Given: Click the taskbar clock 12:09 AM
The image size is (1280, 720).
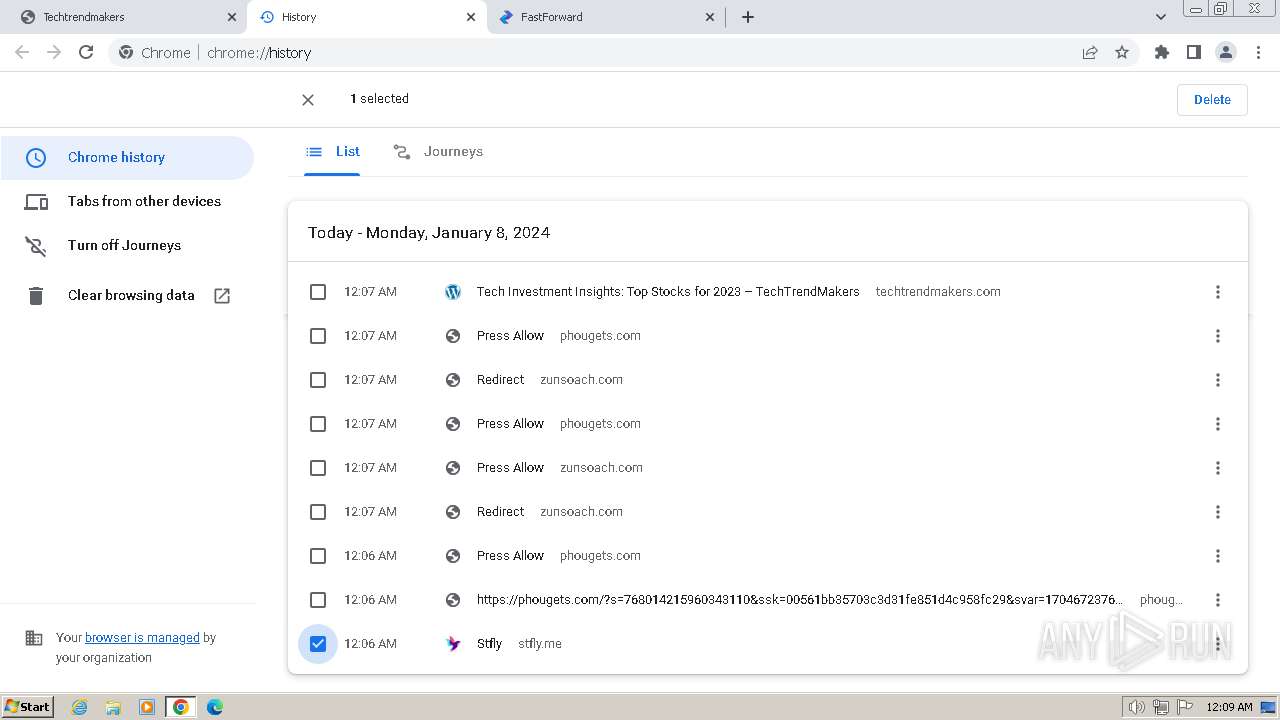Looking at the screenshot, I should pos(1229,707).
